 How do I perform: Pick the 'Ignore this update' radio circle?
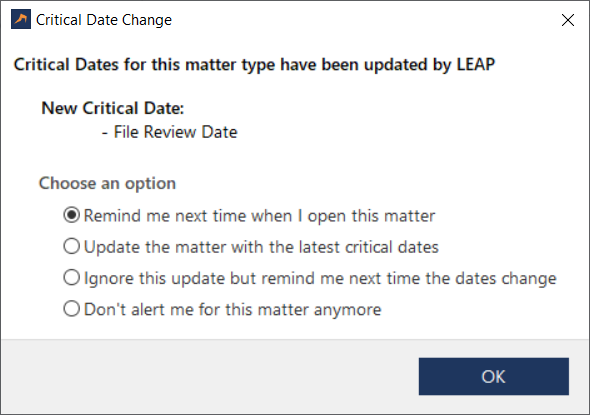coord(71,278)
